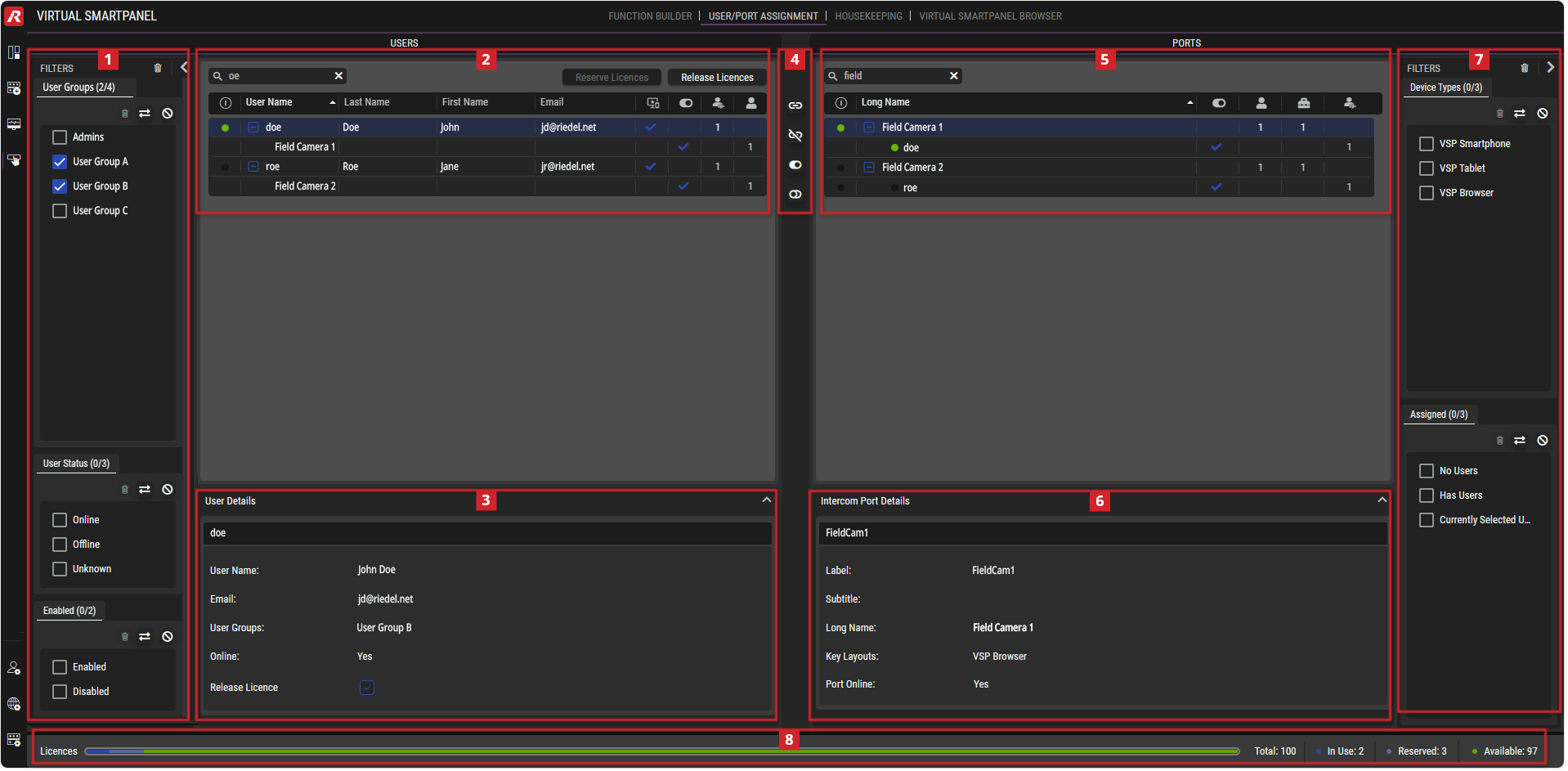This screenshot has height=771, width=1568.
Task: Click the Reserve Licences button
Action: (x=612, y=78)
